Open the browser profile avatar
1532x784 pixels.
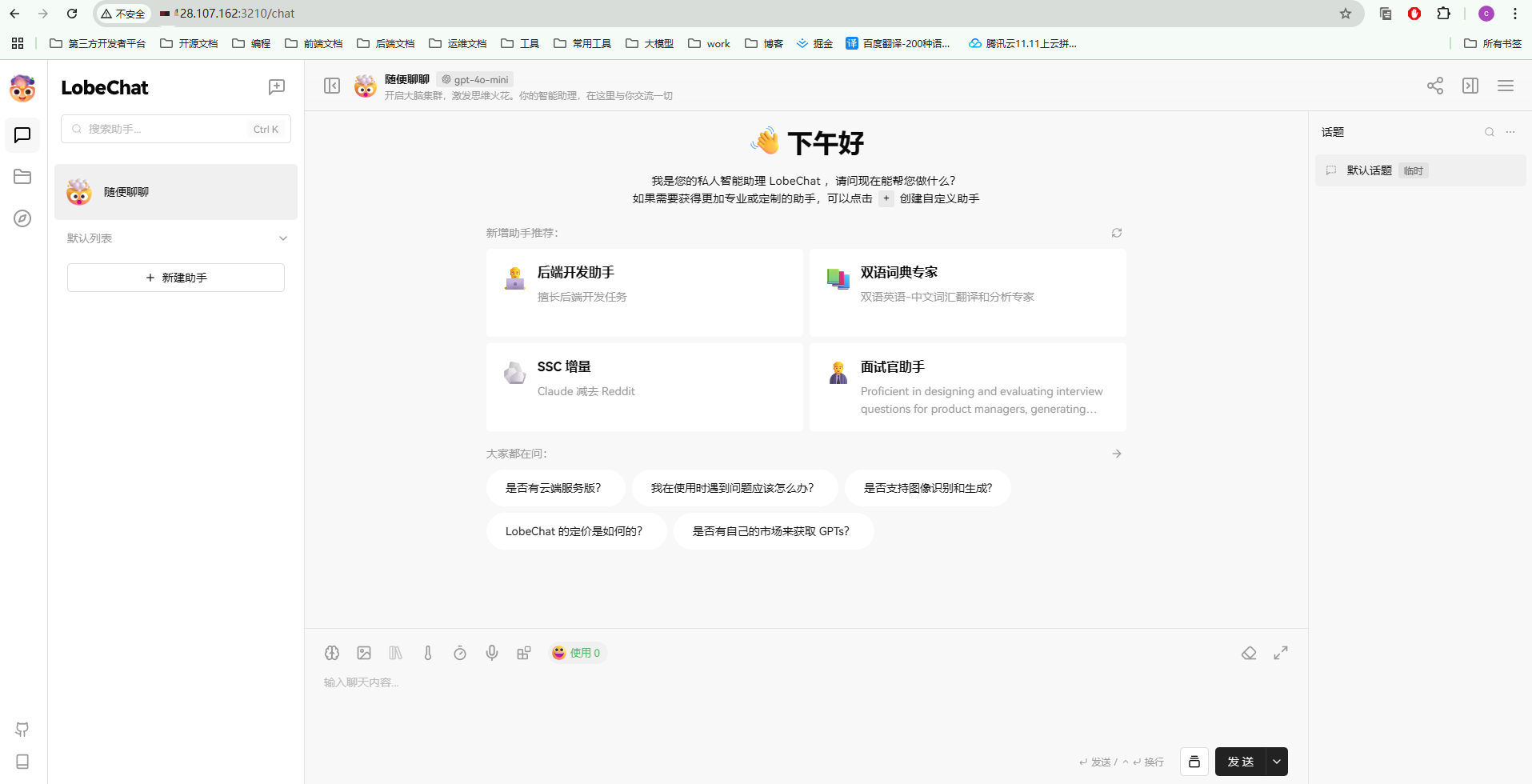pyautogui.click(x=1486, y=14)
